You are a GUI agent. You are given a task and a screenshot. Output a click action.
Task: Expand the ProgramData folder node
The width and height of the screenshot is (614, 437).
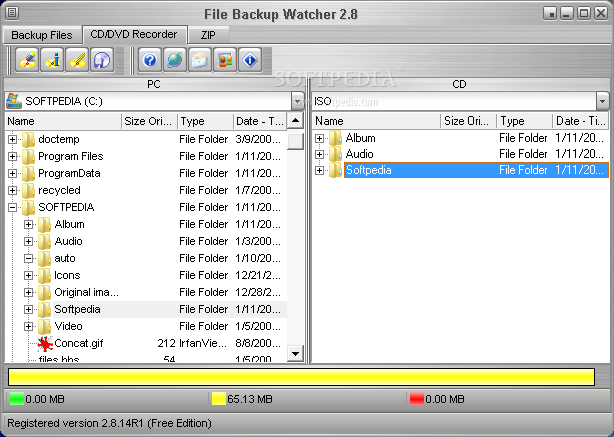[x=13, y=173]
